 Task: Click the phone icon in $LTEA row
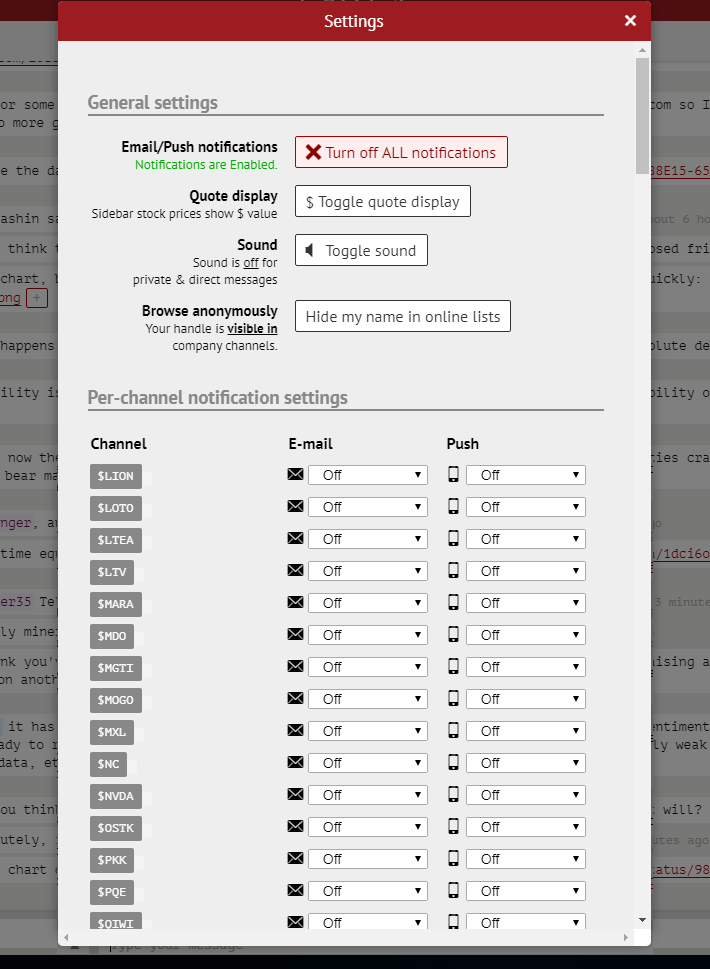coord(454,538)
